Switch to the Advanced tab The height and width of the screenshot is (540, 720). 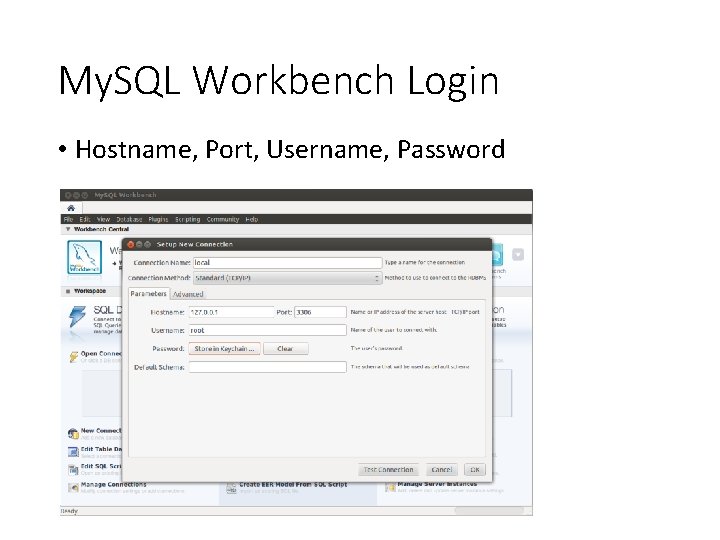[x=188, y=294]
